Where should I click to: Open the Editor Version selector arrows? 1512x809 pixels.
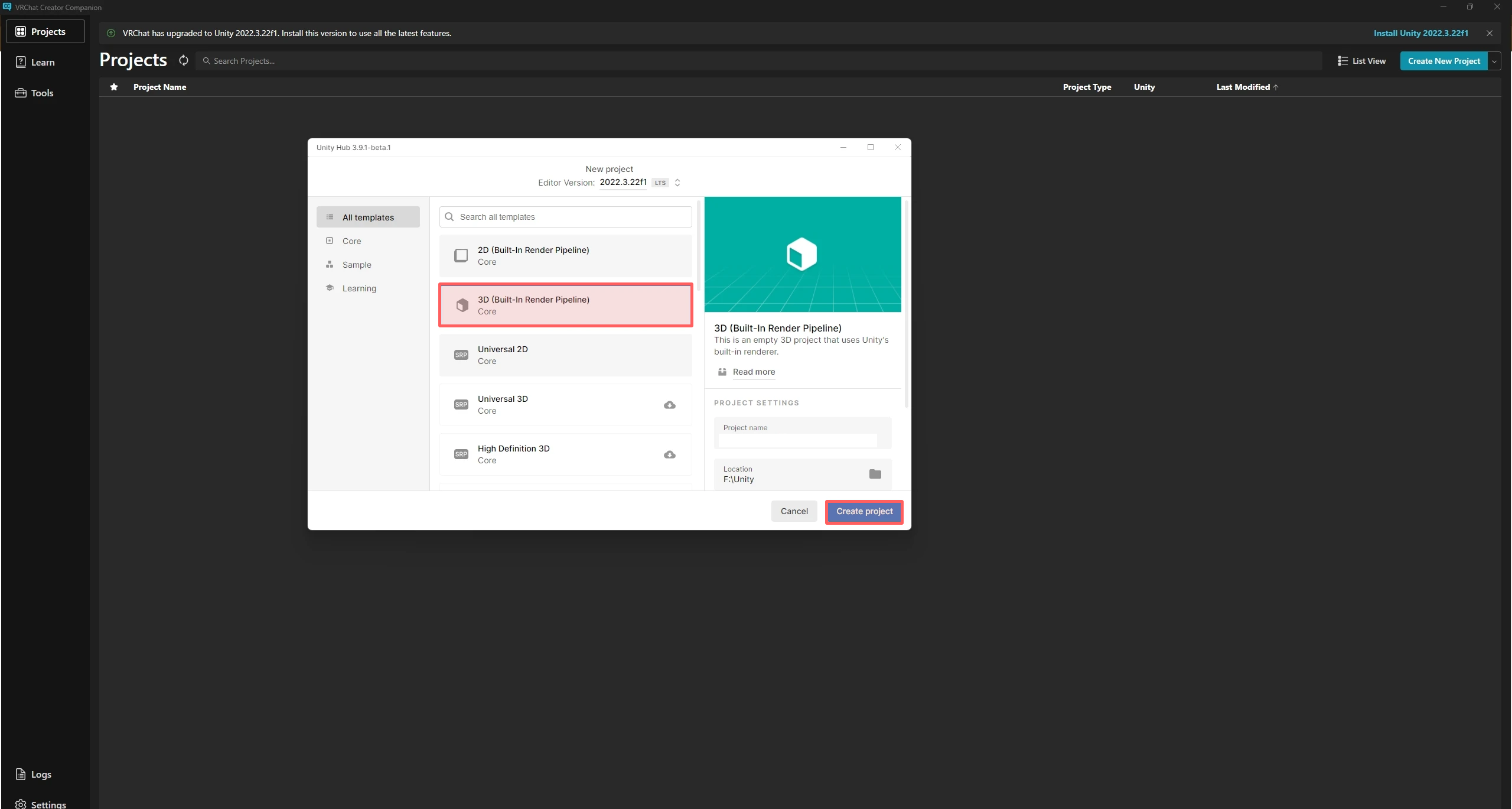[677, 183]
